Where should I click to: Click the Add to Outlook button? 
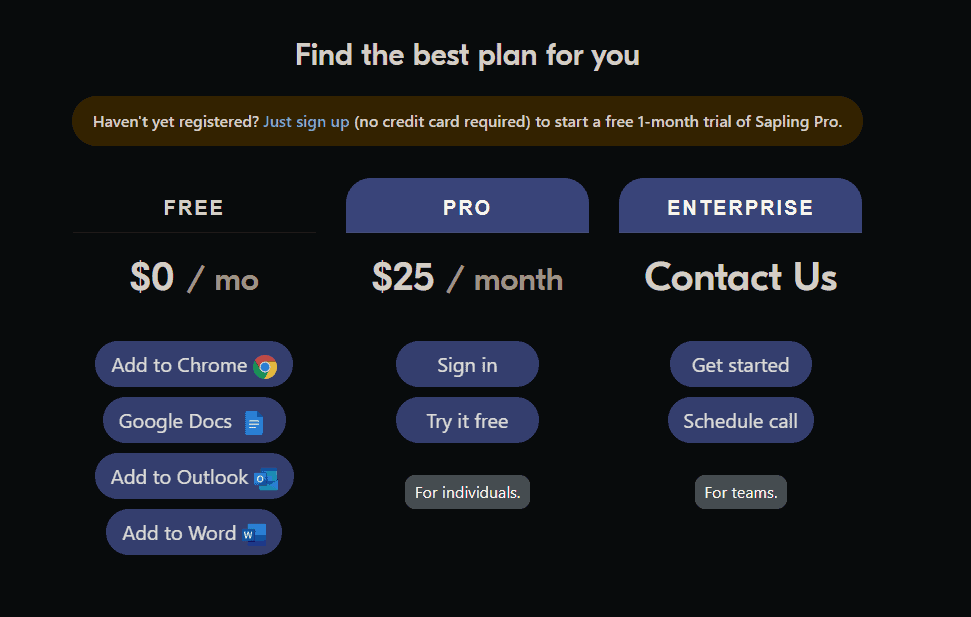point(194,476)
